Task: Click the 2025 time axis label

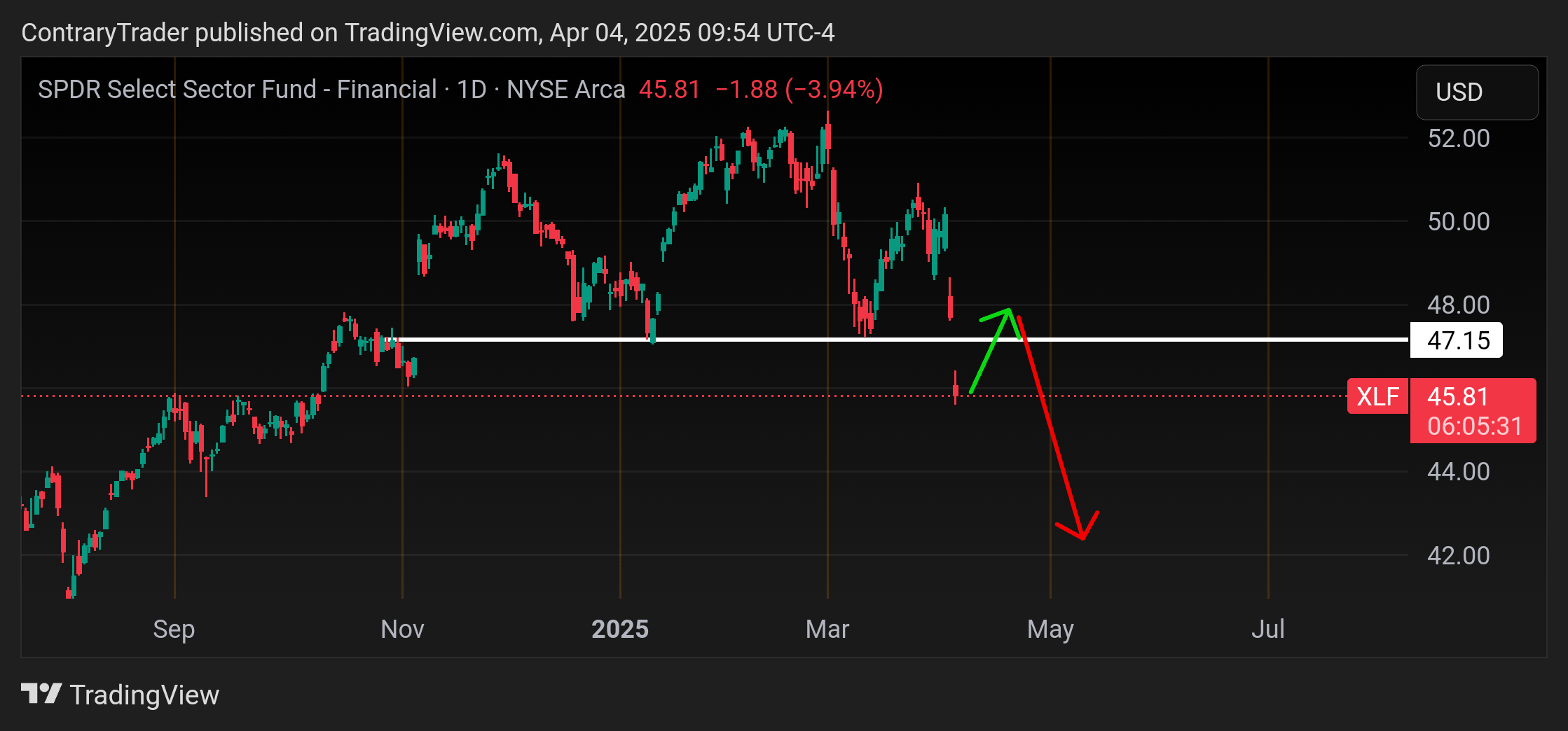Action: (x=620, y=629)
